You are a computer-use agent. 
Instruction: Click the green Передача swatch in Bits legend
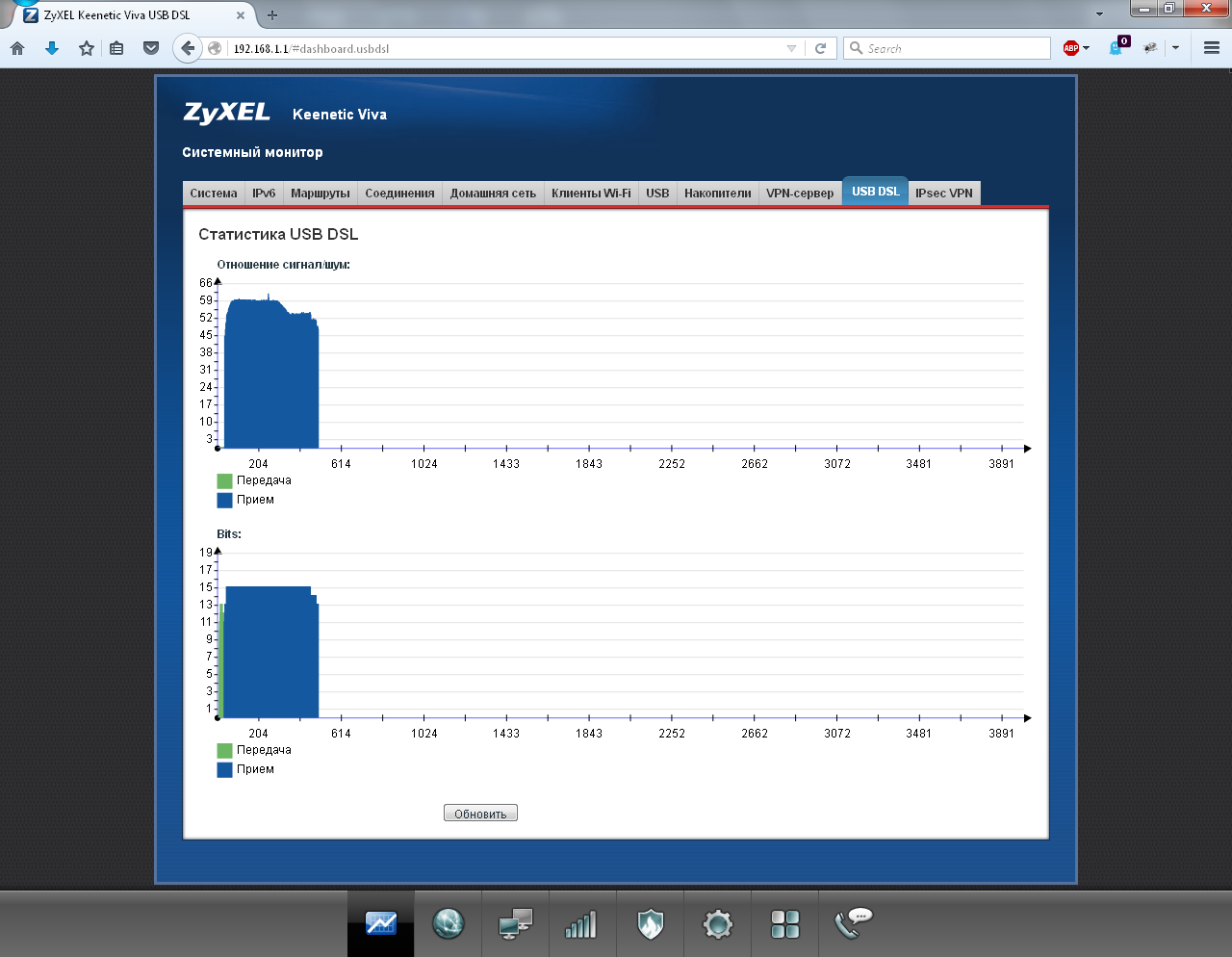point(225,750)
